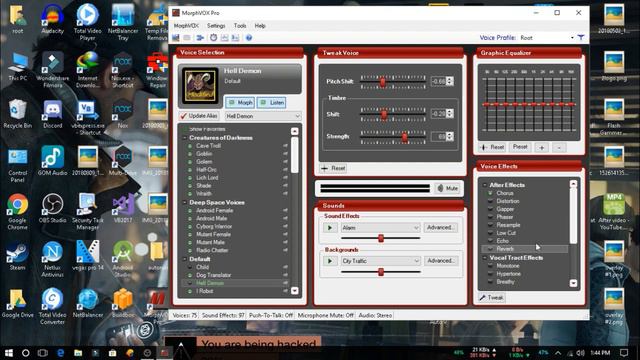The image size is (640, 360).
Task: Toggle the Listen button
Action: click(271, 102)
